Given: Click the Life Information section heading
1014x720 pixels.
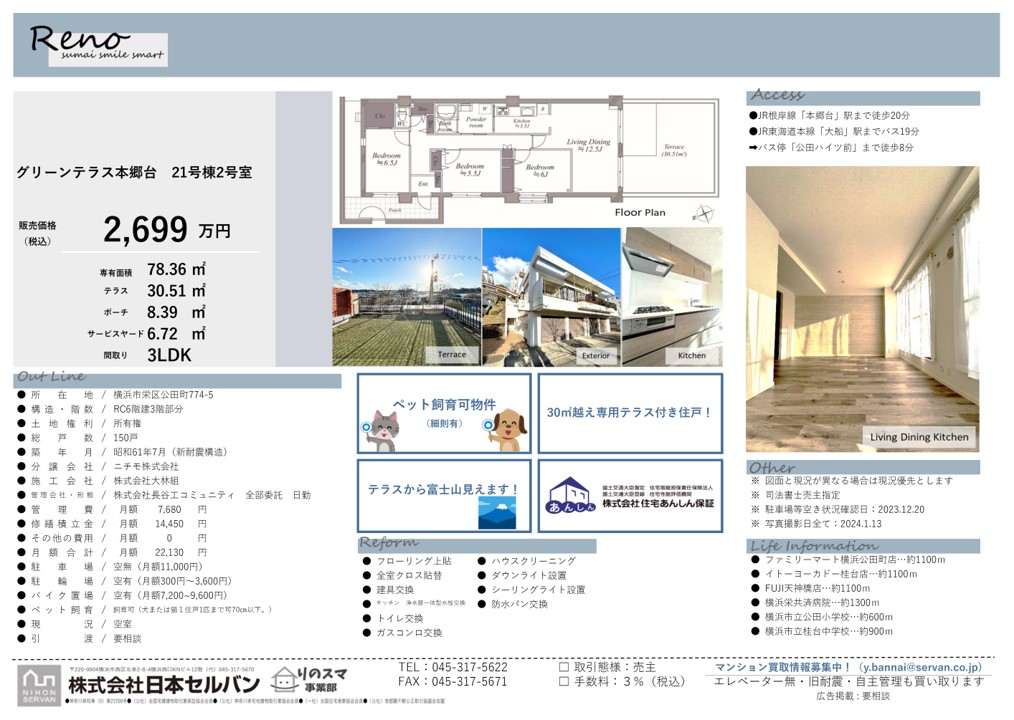Looking at the screenshot, I should (814, 546).
